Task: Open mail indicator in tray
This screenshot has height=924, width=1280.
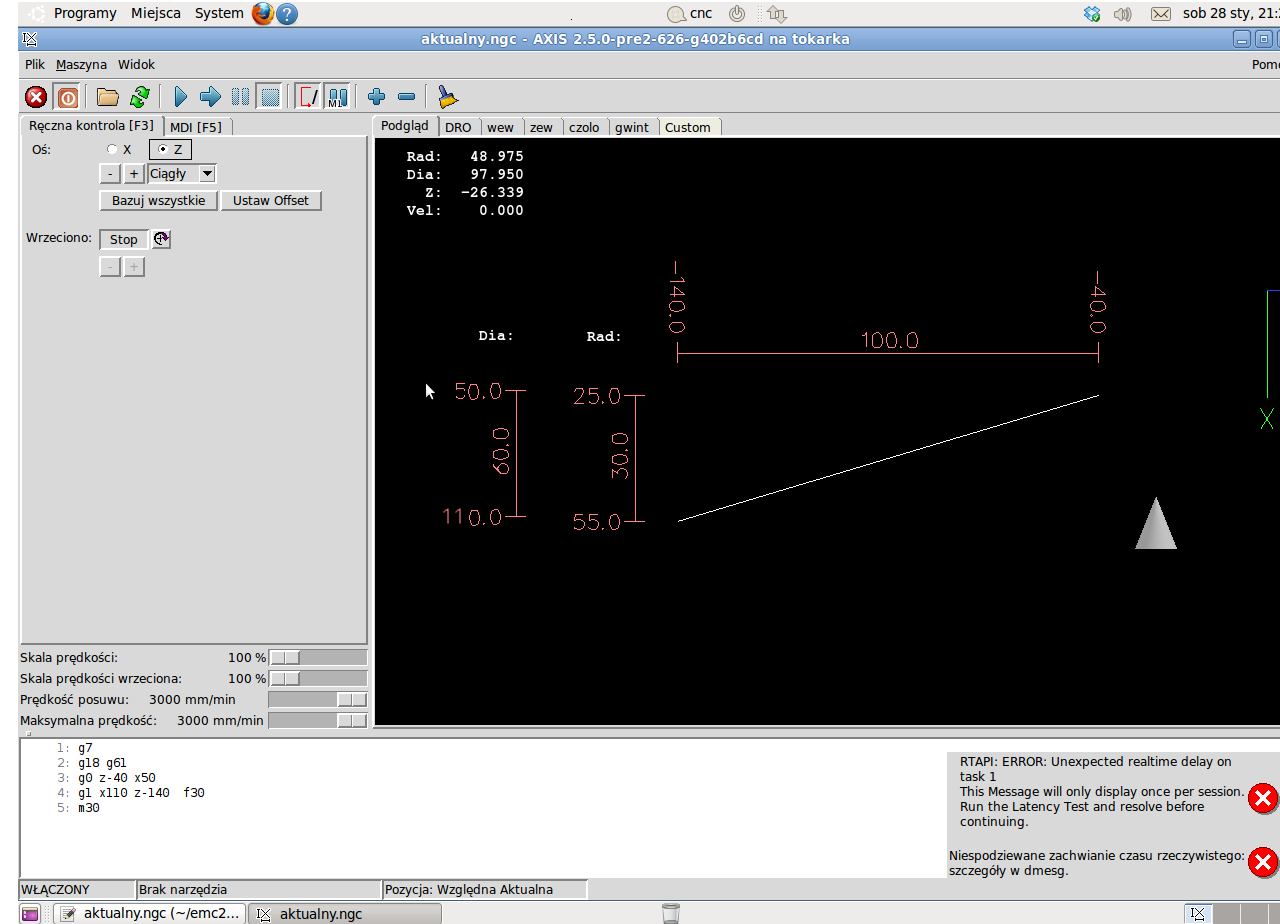Action: click(x=1160, y=14)
